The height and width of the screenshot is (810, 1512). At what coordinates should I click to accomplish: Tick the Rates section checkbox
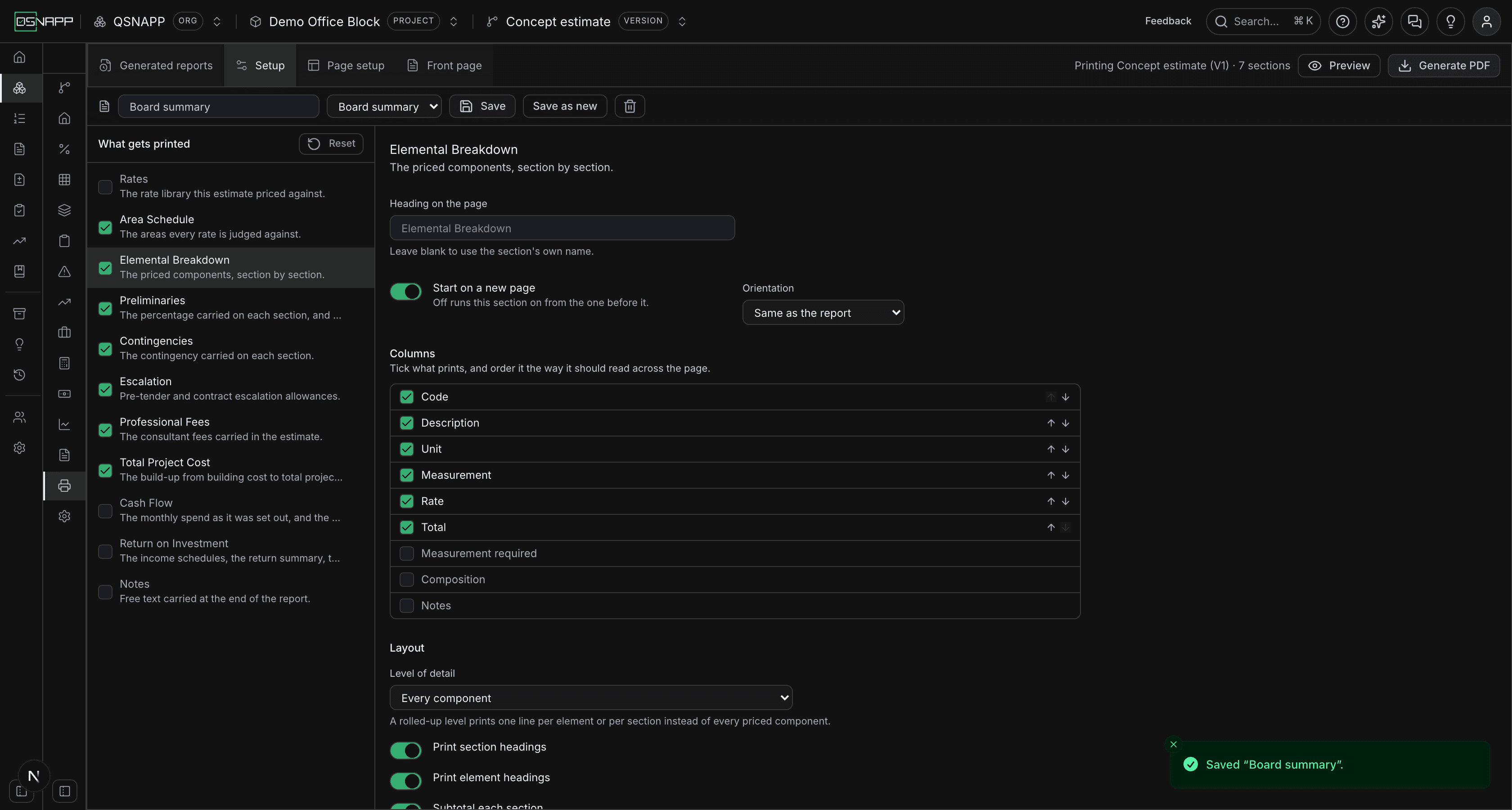pyautogui.click(x=105, y=187)
